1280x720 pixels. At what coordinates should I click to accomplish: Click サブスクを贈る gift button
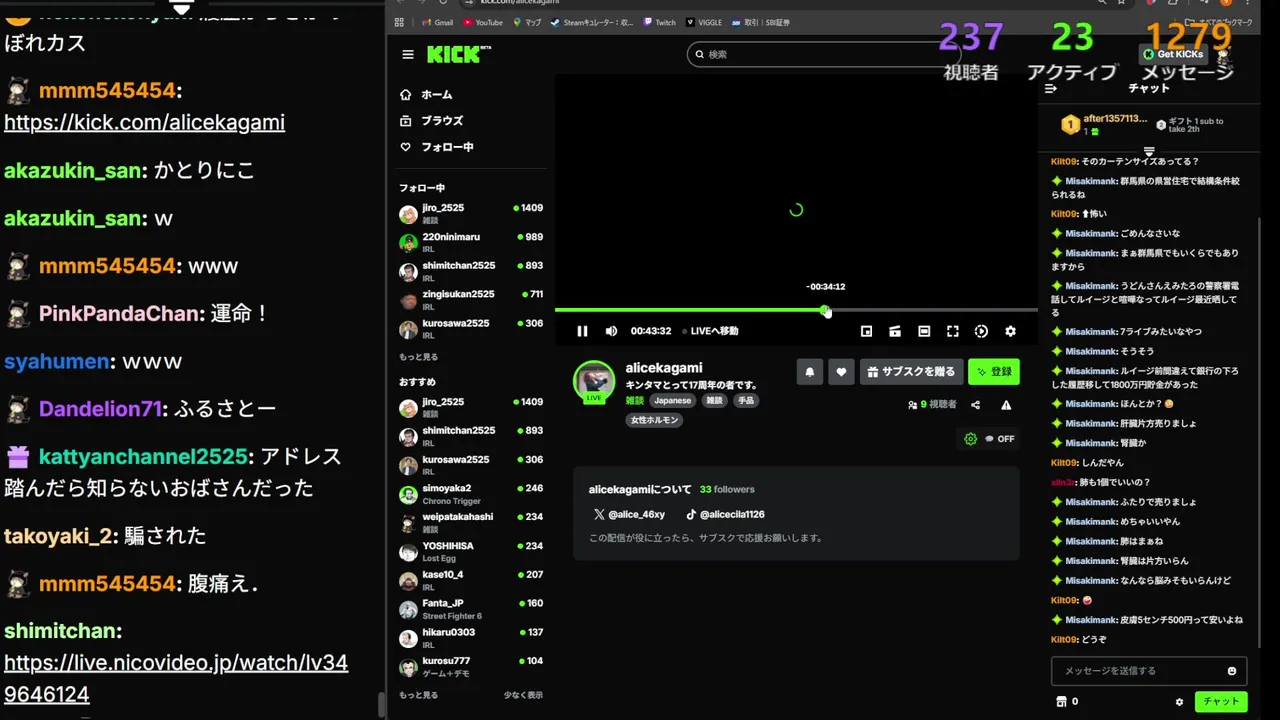tap(911, 372)
